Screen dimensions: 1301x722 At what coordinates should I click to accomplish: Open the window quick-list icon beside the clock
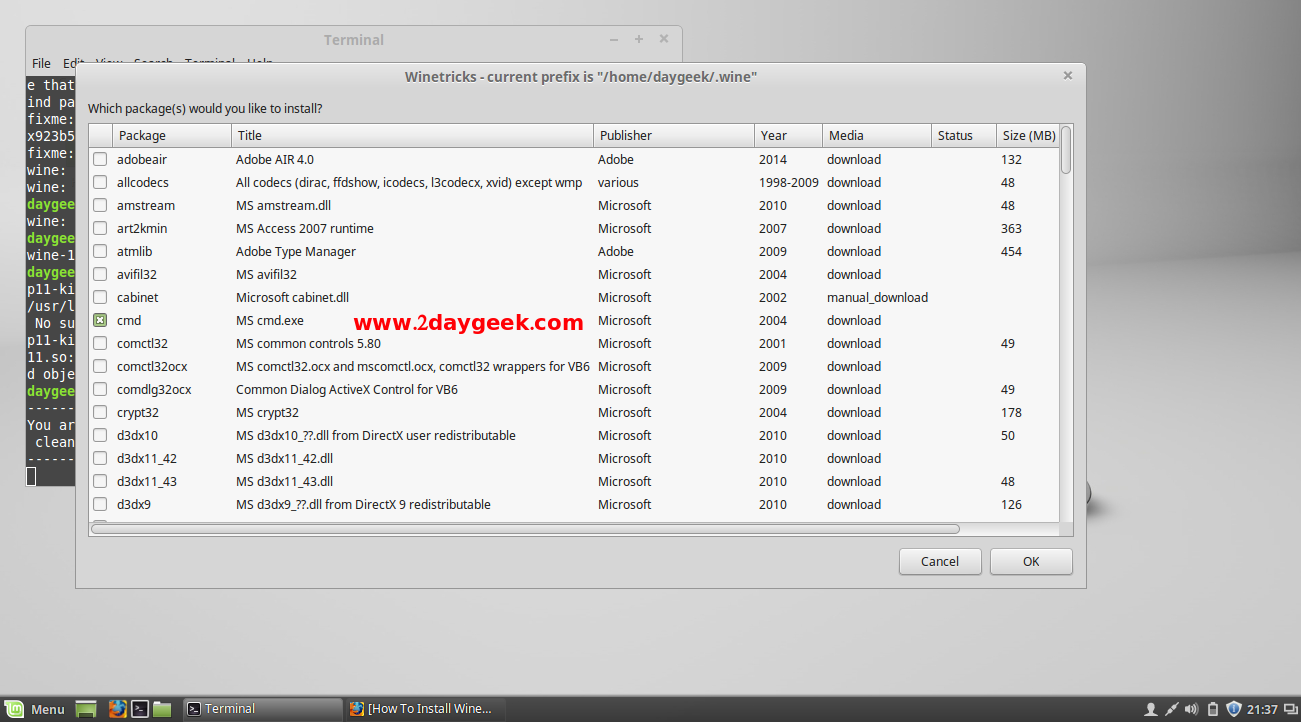[x=1290, y=709]
